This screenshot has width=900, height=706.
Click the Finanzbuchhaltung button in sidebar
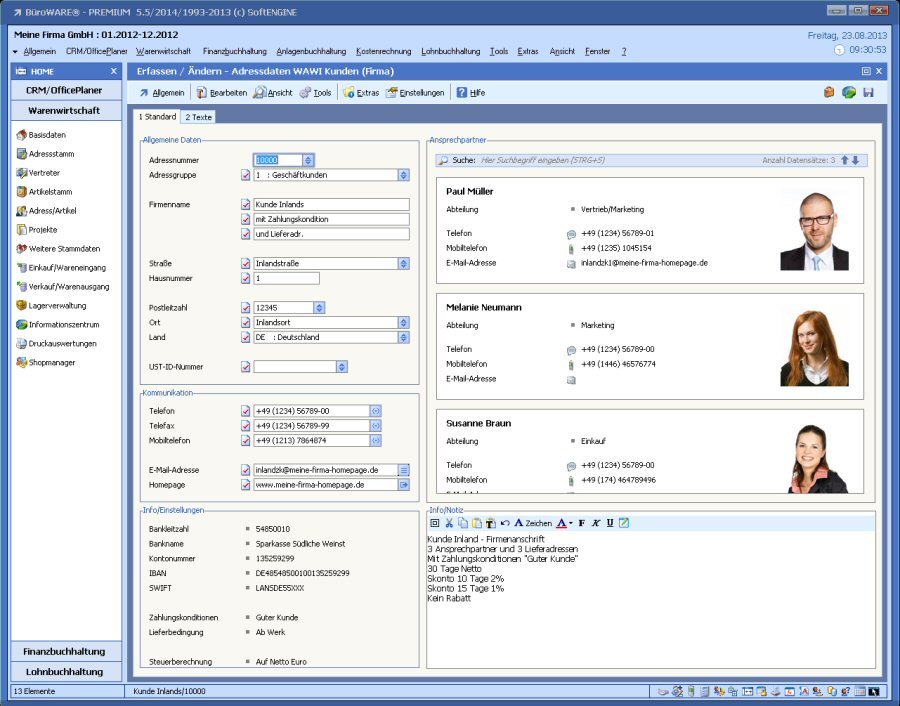pos(64,652)
